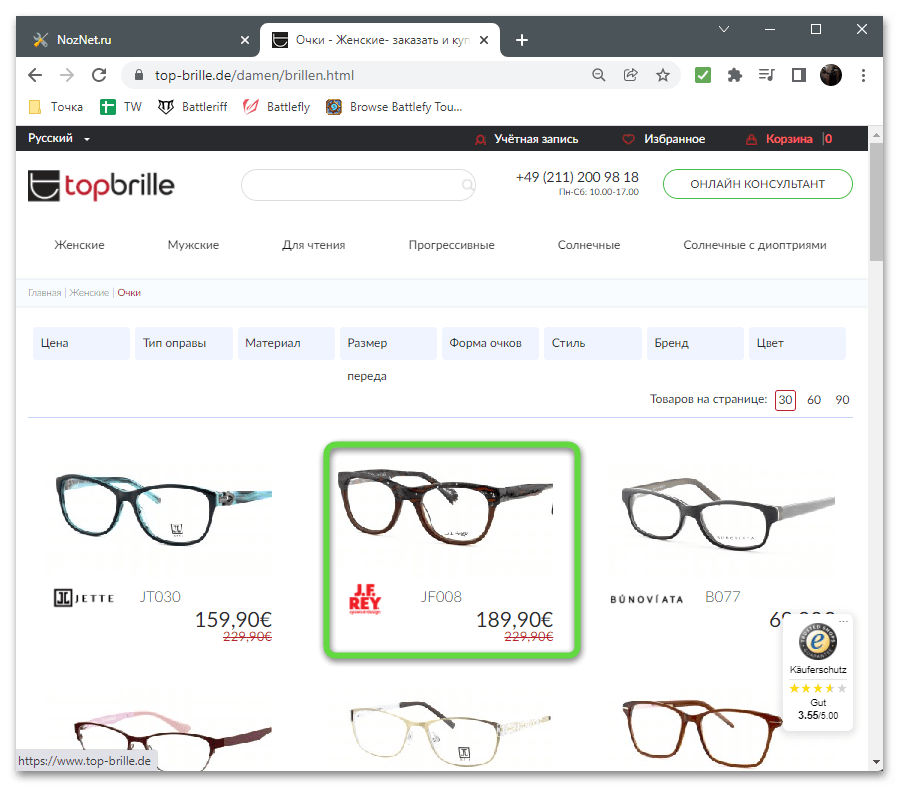The height and width of the screenshot is (787, 899).
Task: Go to Главная breadcrumb link
Action: pos(45,293)
